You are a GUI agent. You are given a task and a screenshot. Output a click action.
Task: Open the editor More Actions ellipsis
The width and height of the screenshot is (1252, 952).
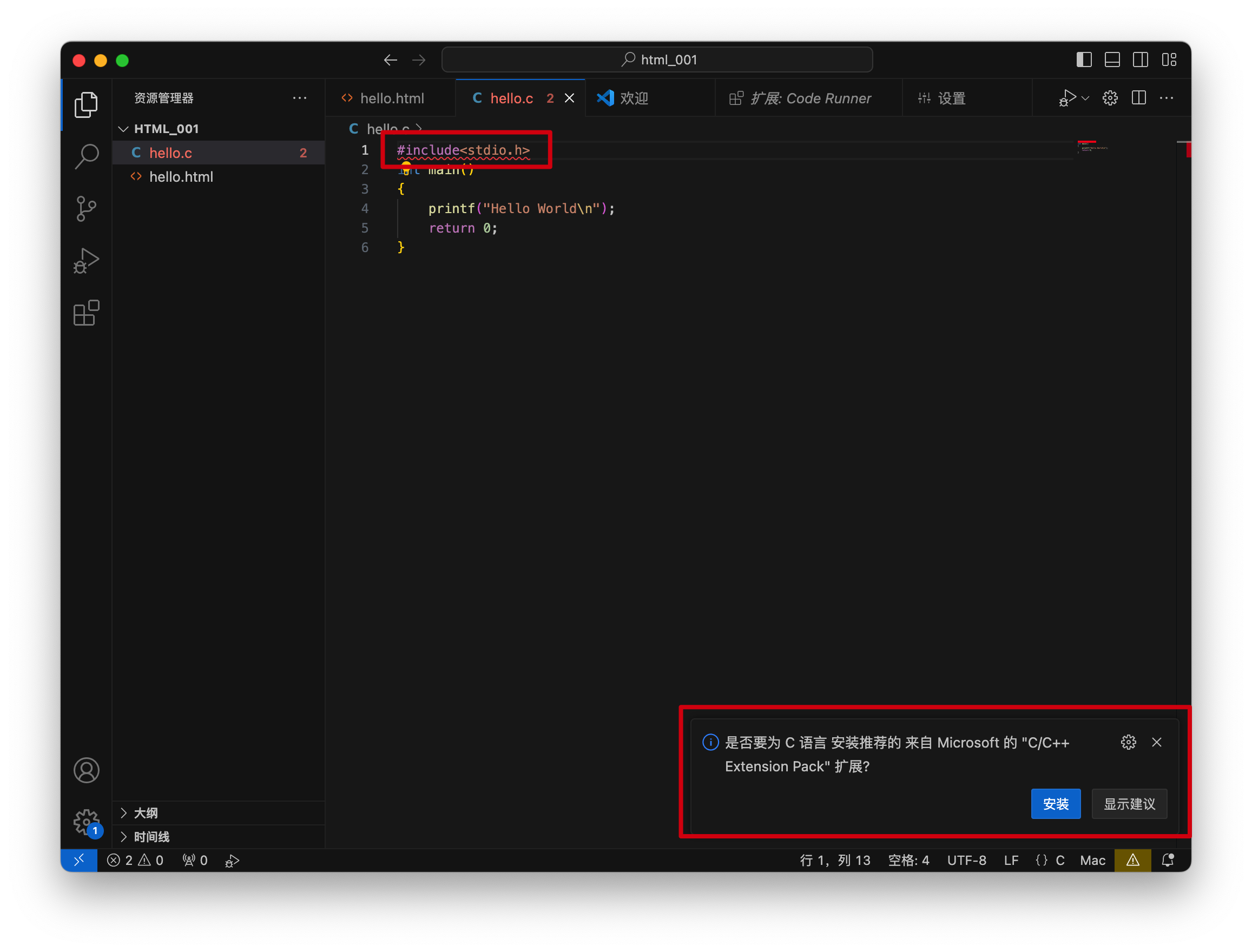[x=1167, y=98]
